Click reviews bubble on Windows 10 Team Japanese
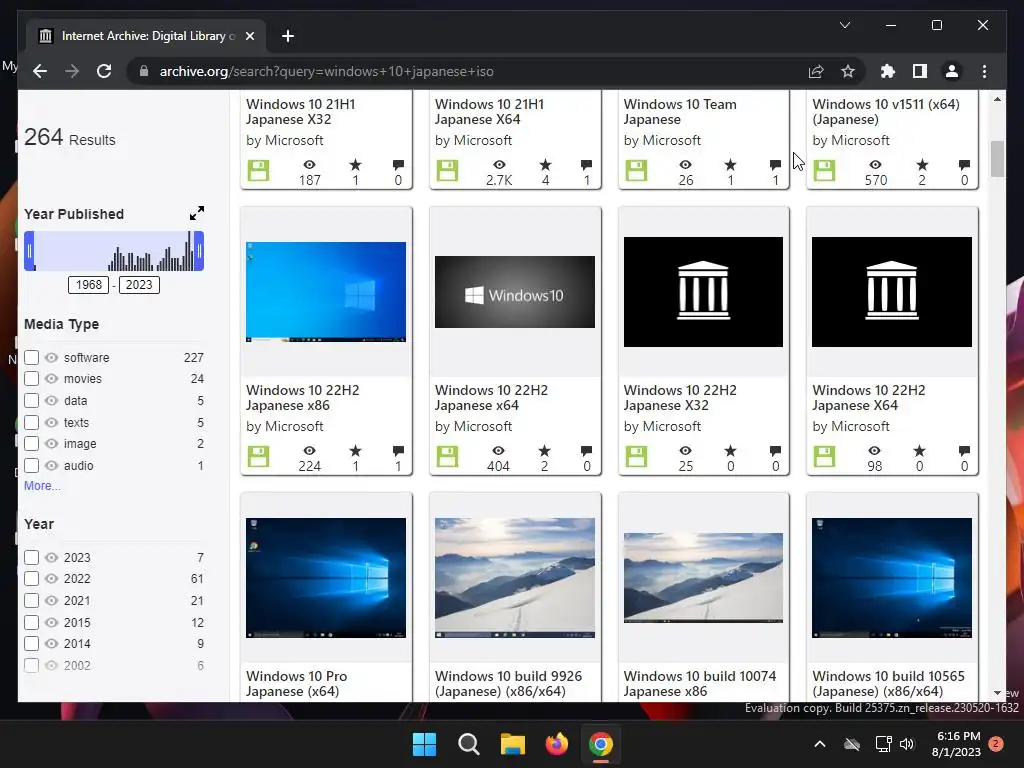The height and width of the screenshot is (768, 1024). (775, 165)
